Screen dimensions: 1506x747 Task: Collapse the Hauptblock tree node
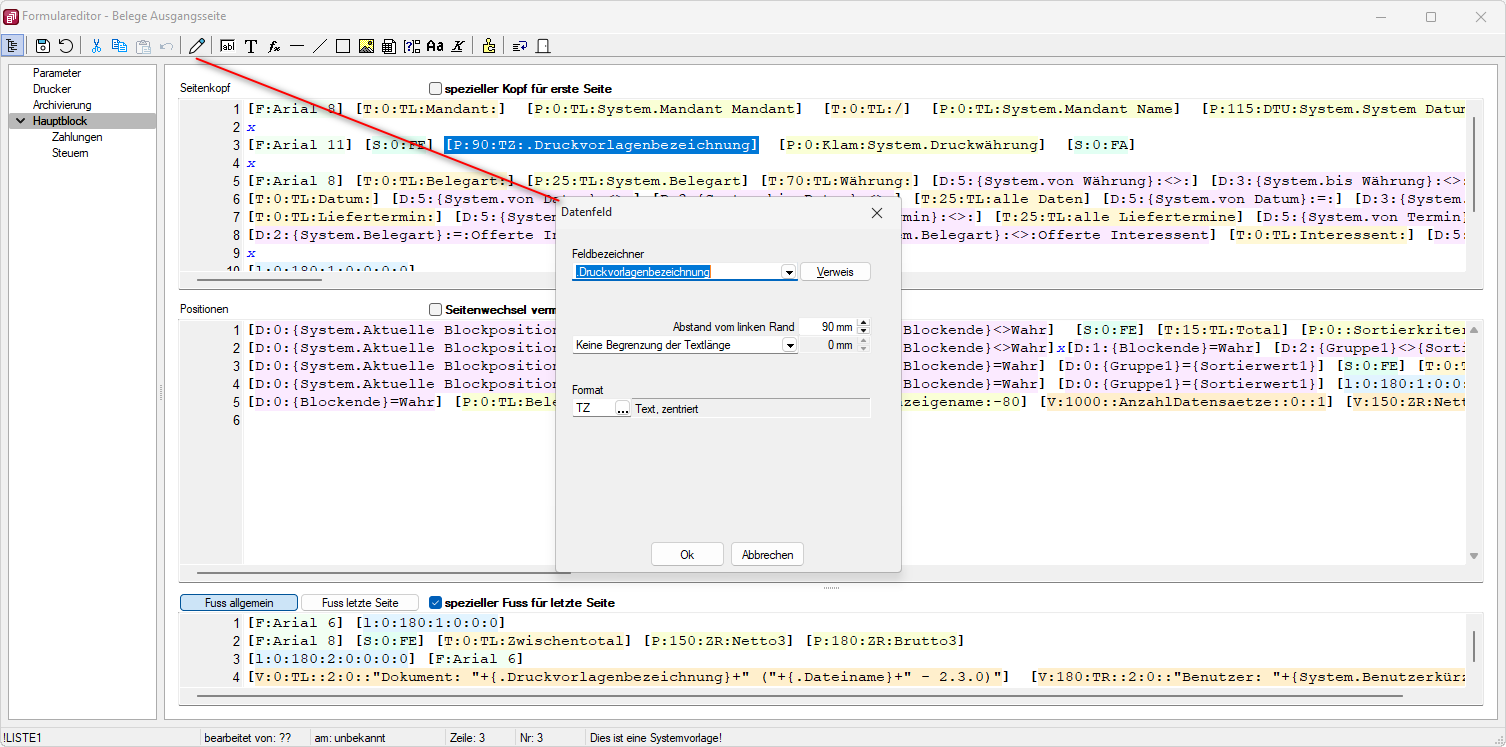pos(20,121)
